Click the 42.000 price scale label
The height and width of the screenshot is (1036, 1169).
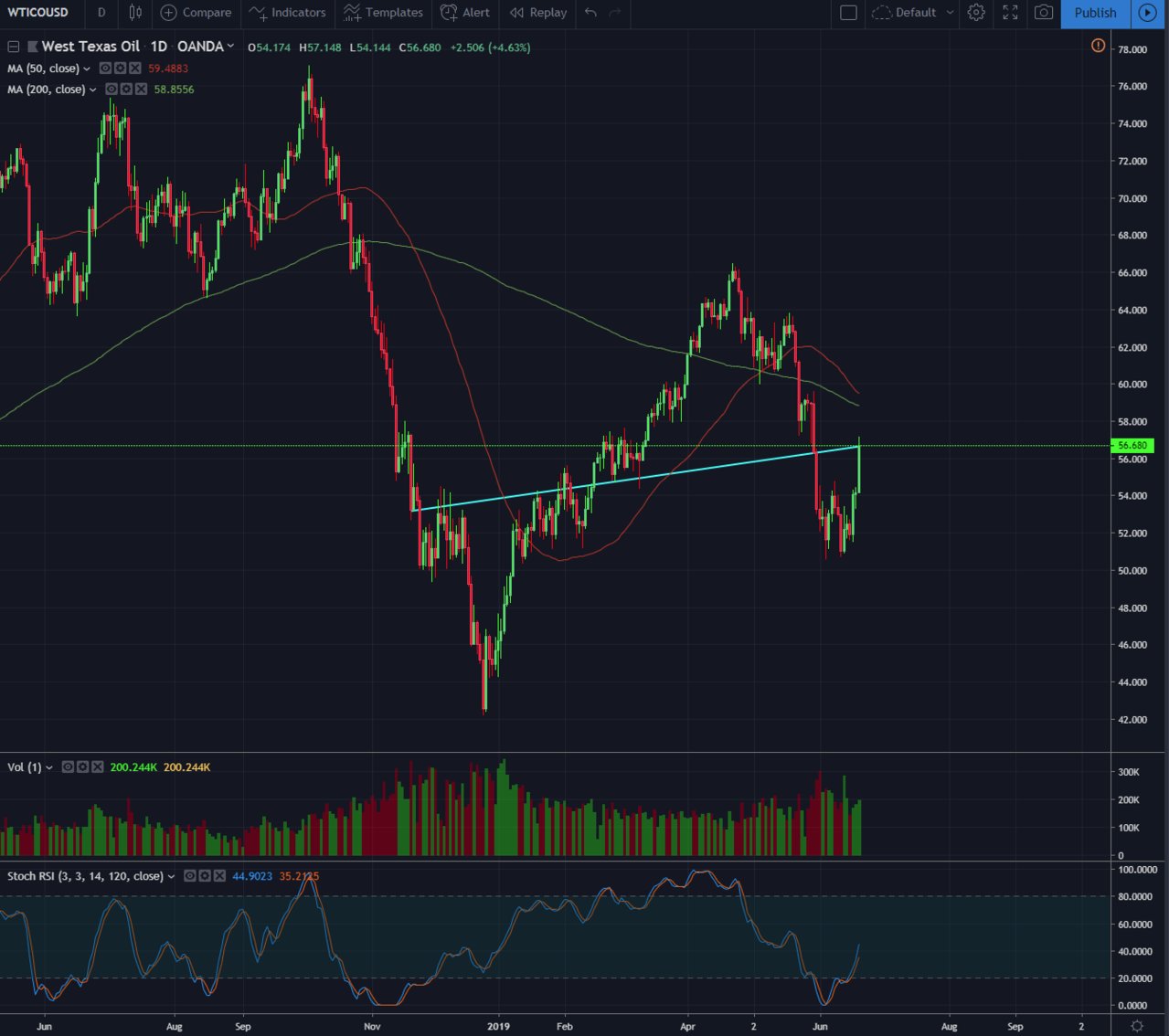[x=1132, y=720]
